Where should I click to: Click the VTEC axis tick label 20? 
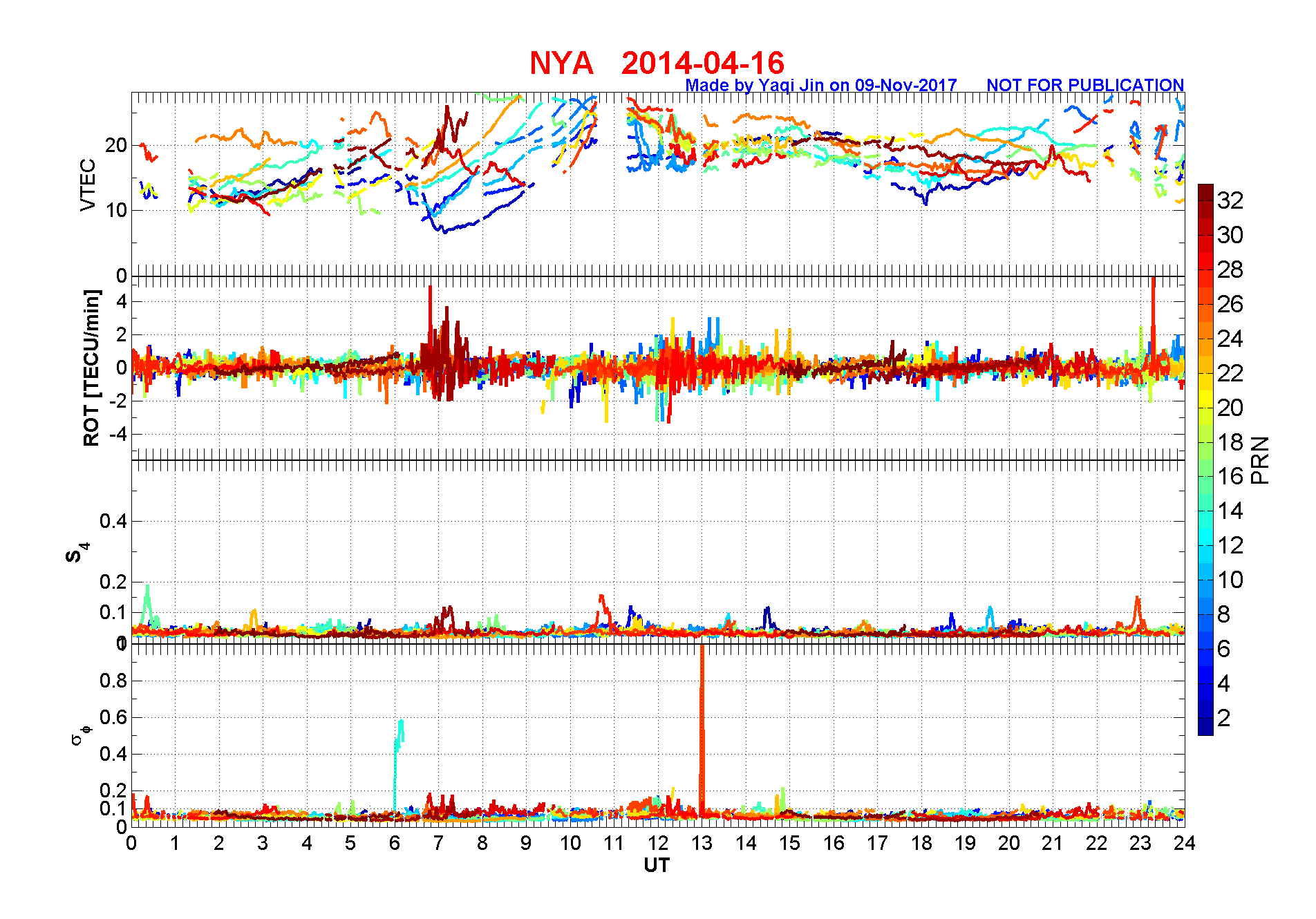pyautogui.click(x=116, y=145)
